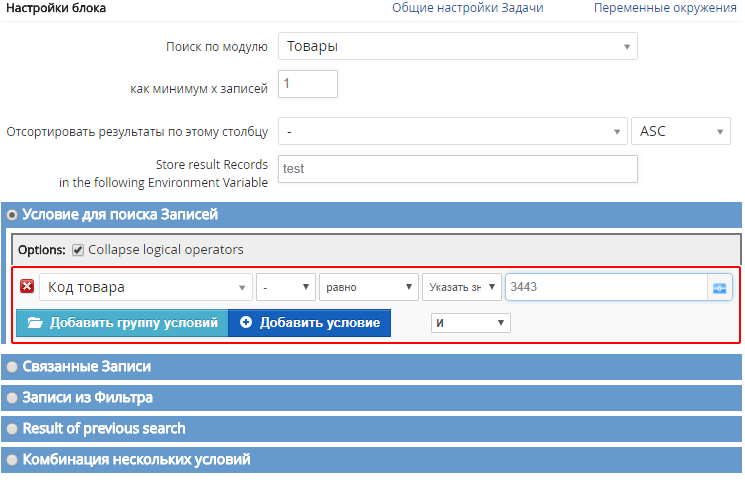Open the И logical operator dropdown

tap(470, 323)
